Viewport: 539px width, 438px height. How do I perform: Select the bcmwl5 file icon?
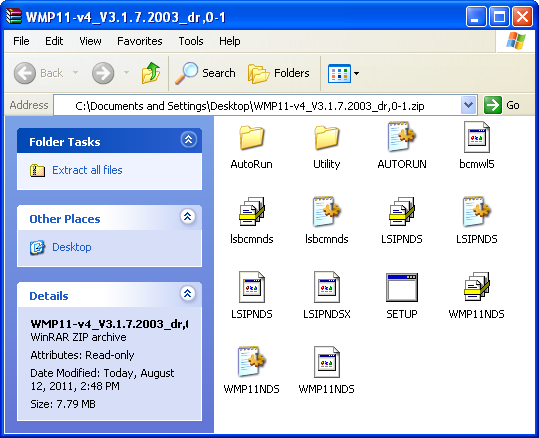point(476,137)
